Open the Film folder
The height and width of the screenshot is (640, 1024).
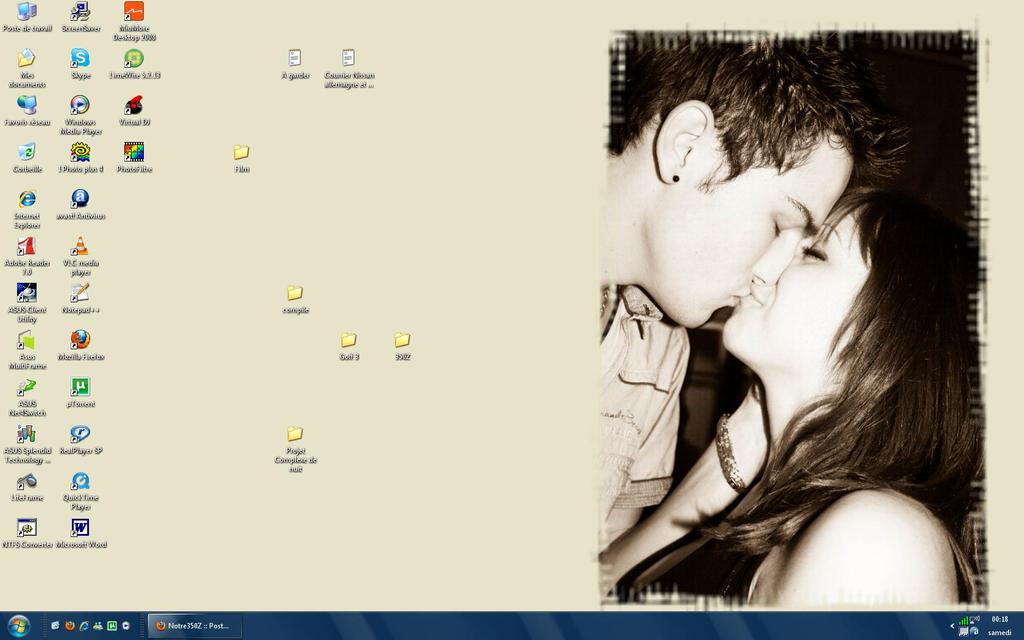coord(241,152)
